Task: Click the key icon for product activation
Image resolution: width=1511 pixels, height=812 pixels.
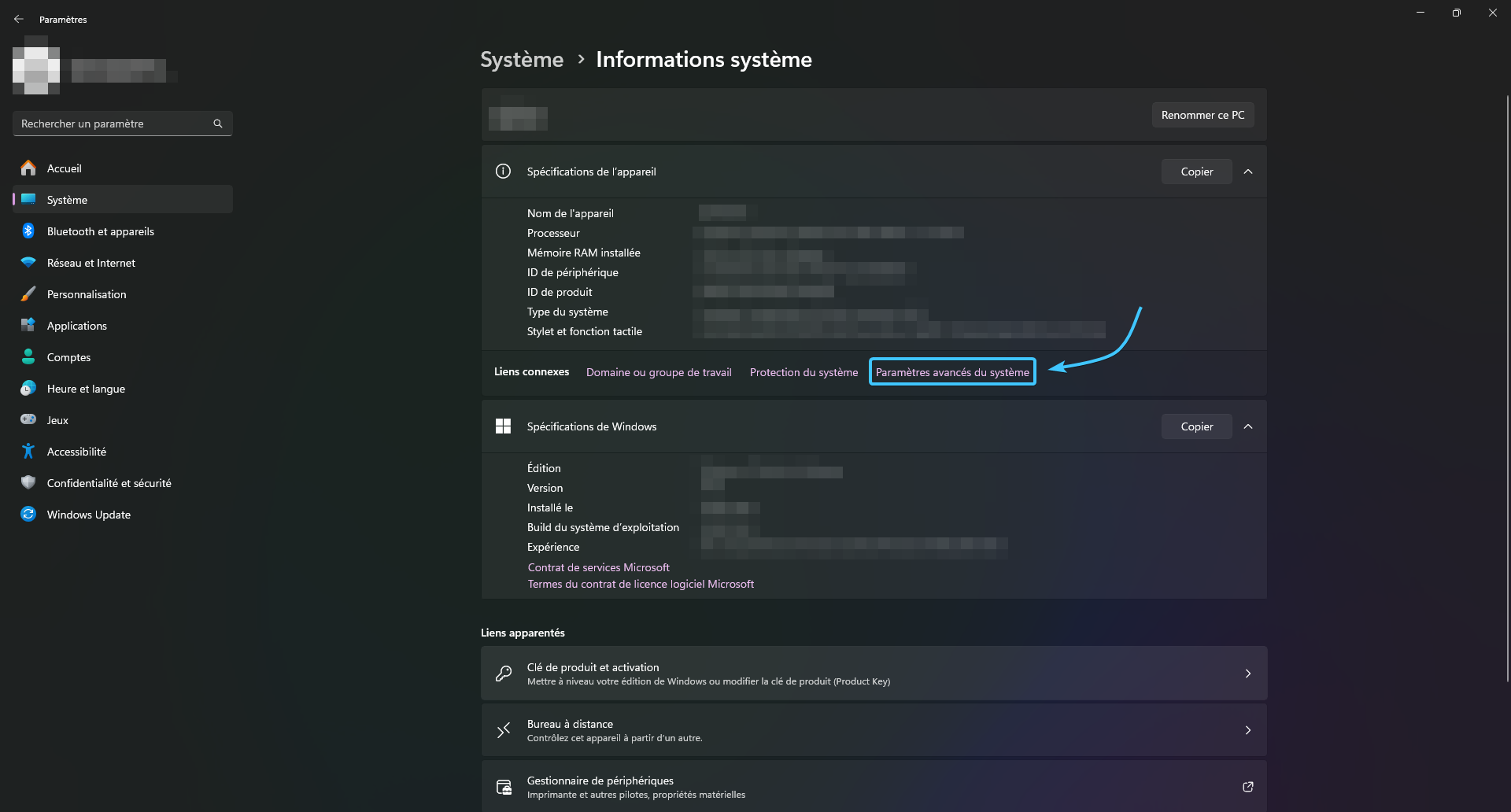Action: pos(504,674)
